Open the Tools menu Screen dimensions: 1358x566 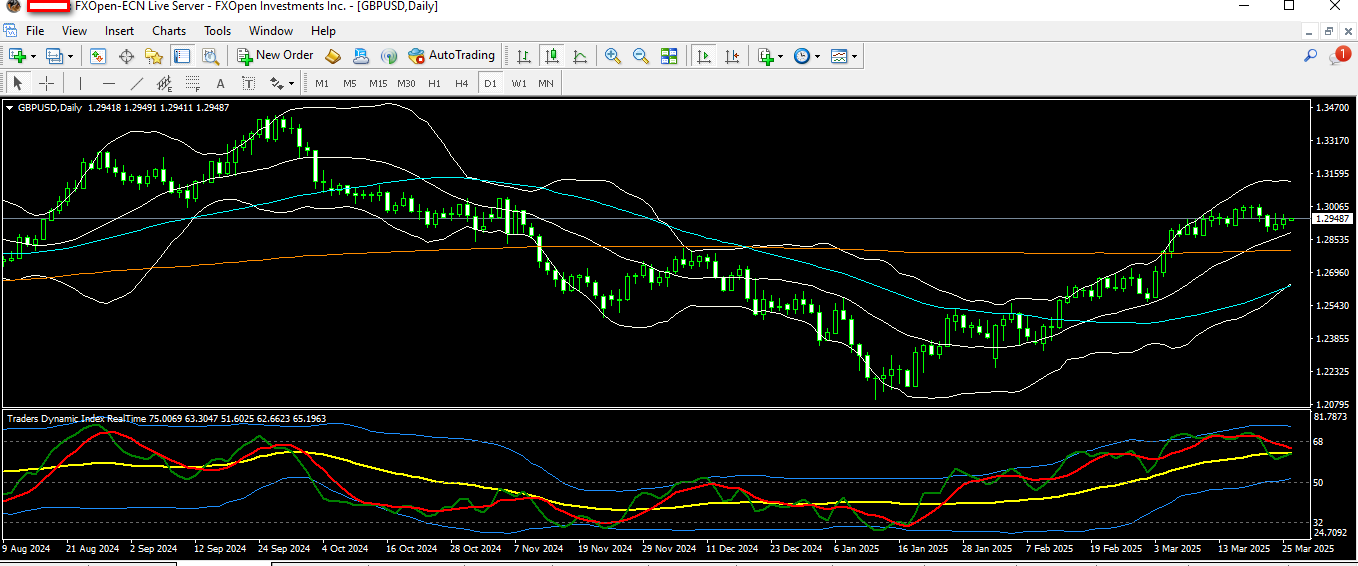(217, 31)
